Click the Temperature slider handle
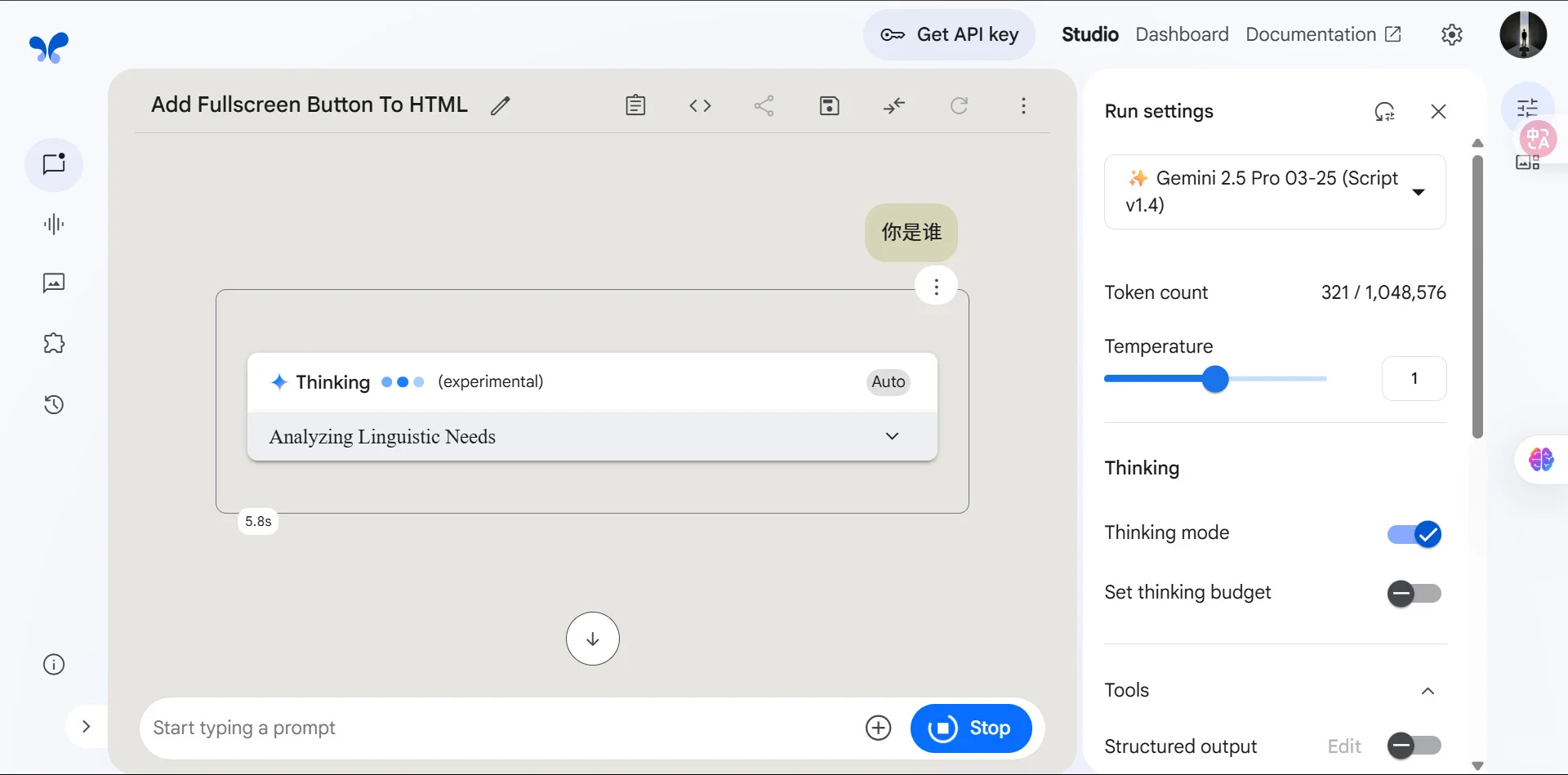Screen dimensions: 1568x775 tap(1215, 379)
